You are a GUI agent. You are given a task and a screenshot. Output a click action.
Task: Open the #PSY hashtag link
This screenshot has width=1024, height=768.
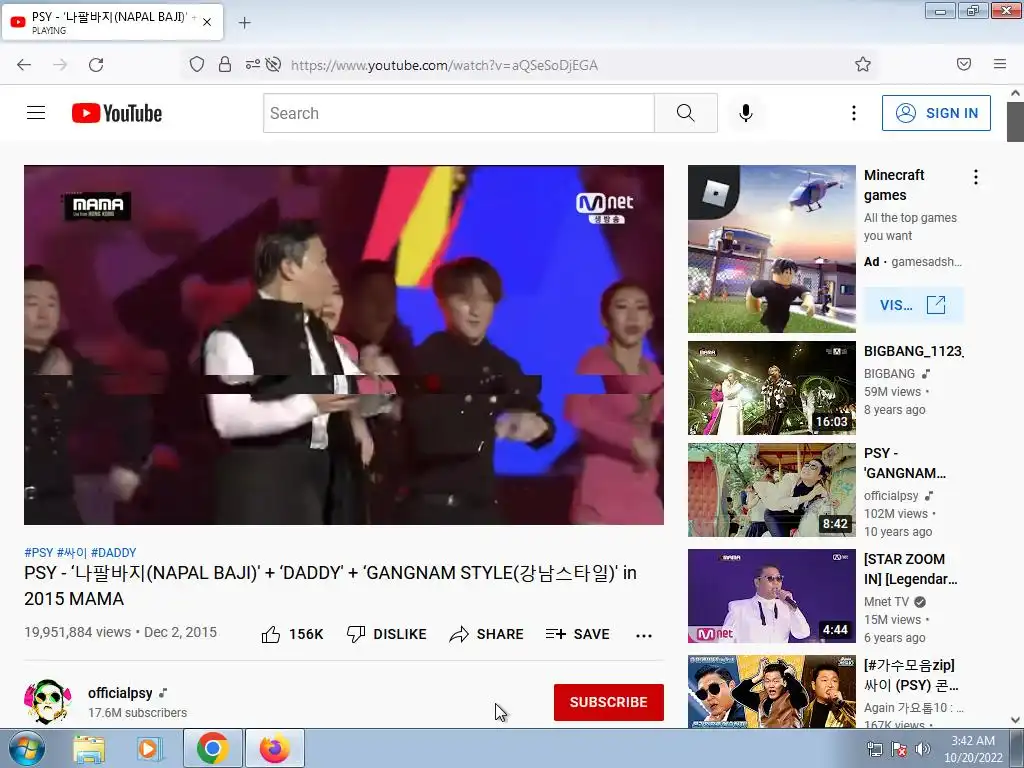point(39,552)
